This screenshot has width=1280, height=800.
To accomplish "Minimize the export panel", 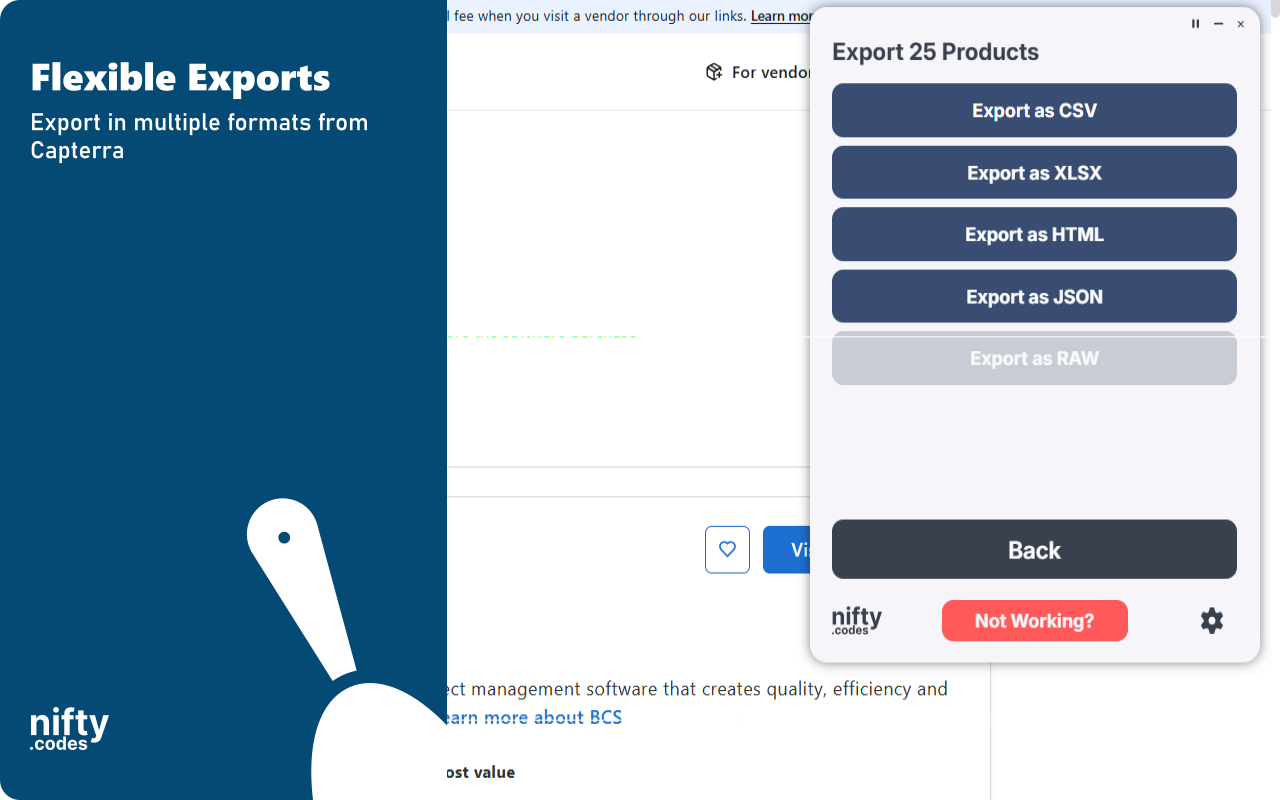I will click(1218, 24).
